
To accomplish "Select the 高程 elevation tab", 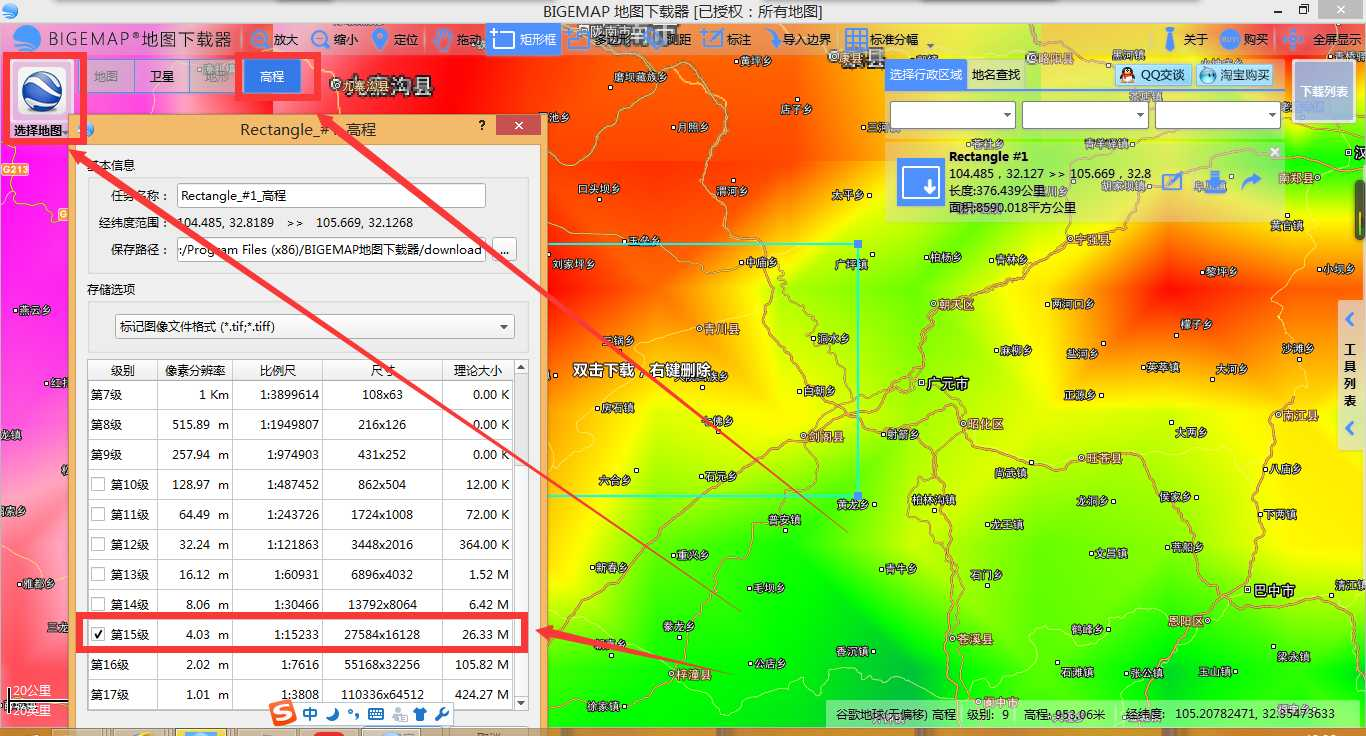I will [x=272, y=76].
